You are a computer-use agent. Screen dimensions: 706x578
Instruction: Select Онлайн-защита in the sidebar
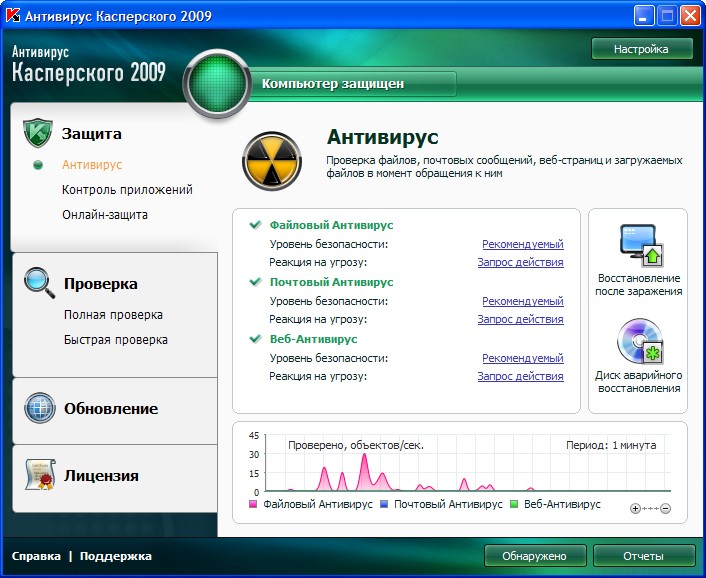tap(105, 215)
